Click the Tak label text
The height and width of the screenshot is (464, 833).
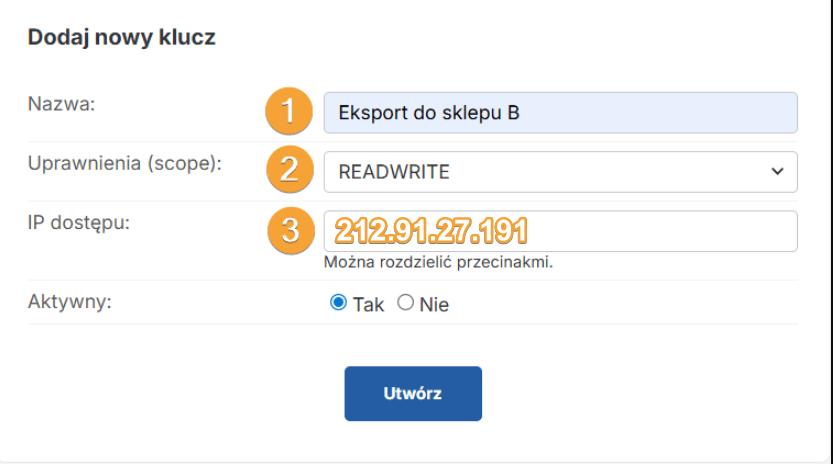coord(368,305)
